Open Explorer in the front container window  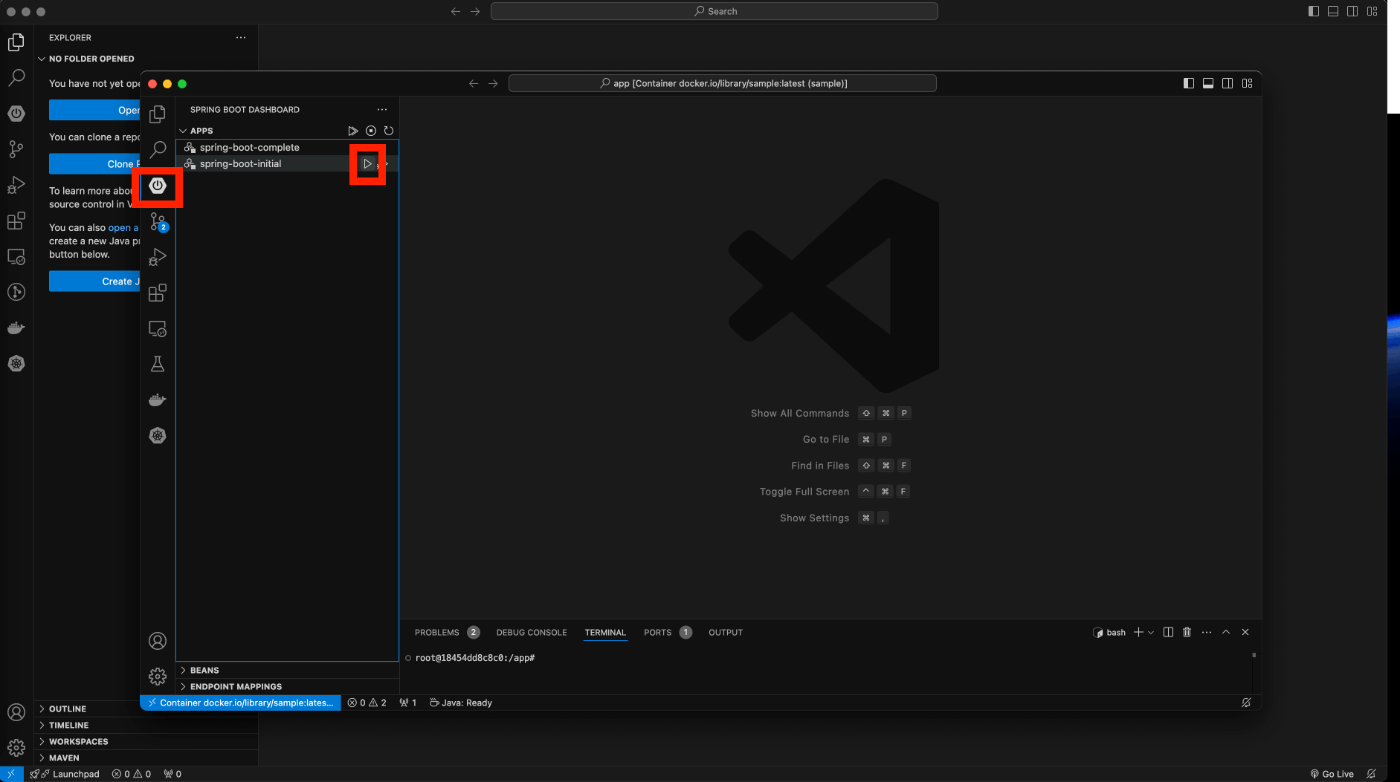click(157, 114)
